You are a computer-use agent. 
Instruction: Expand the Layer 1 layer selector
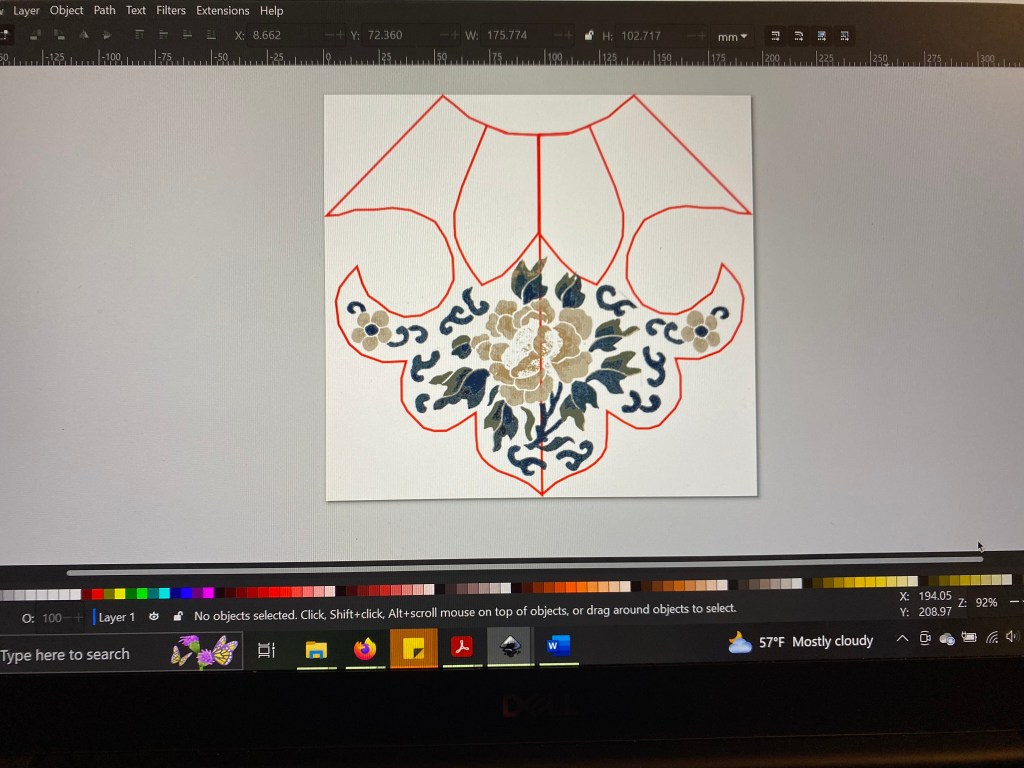click(116, 617)
